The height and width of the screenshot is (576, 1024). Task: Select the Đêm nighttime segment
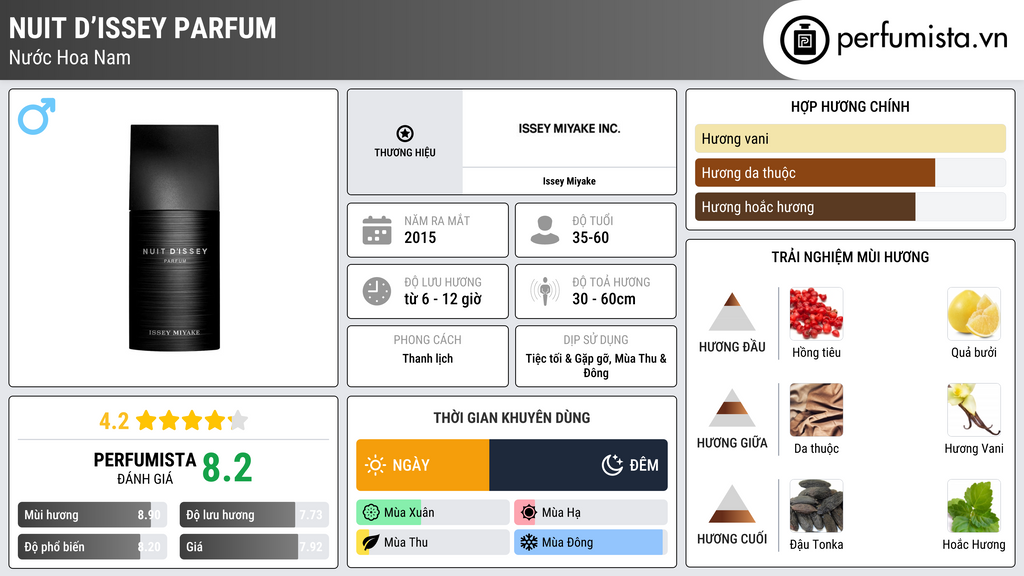tap(578, 465)
